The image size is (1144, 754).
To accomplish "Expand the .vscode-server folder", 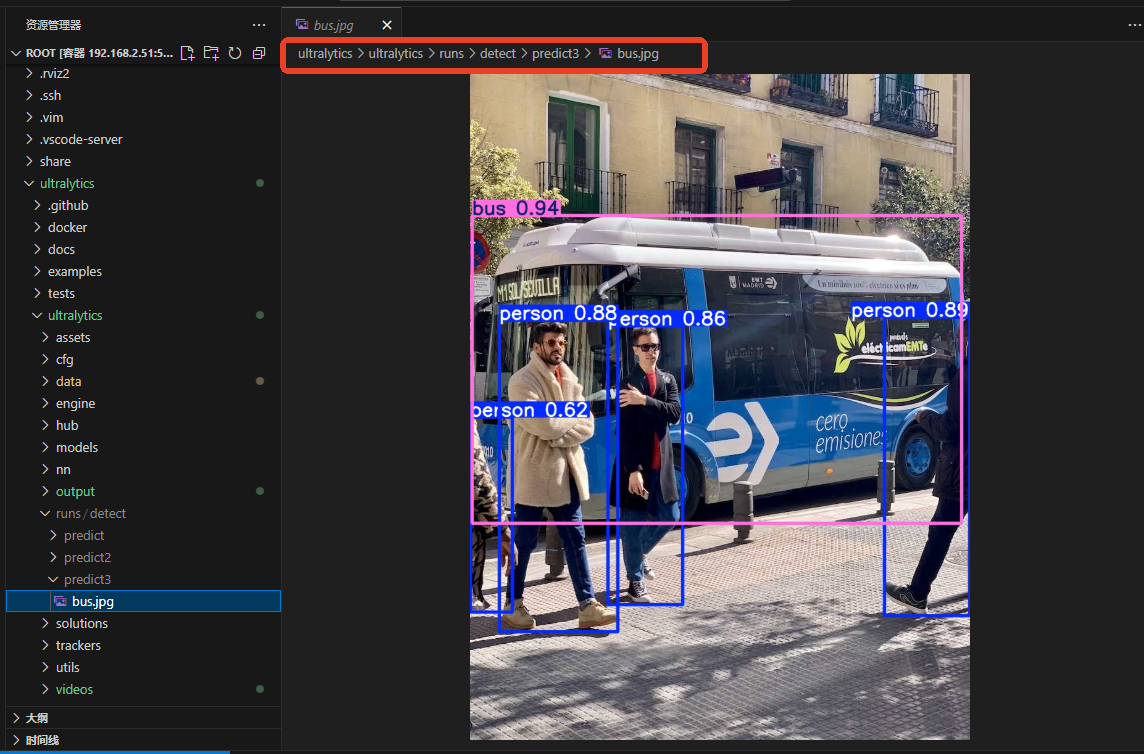I will [x=143, y=139].
